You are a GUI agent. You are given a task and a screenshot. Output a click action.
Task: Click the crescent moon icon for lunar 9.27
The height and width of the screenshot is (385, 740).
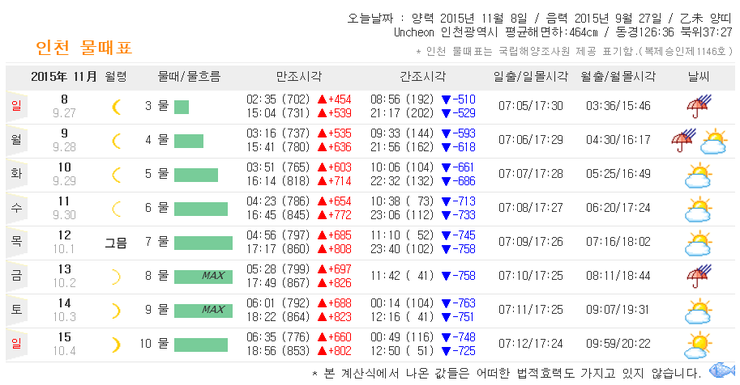(116, 107)
